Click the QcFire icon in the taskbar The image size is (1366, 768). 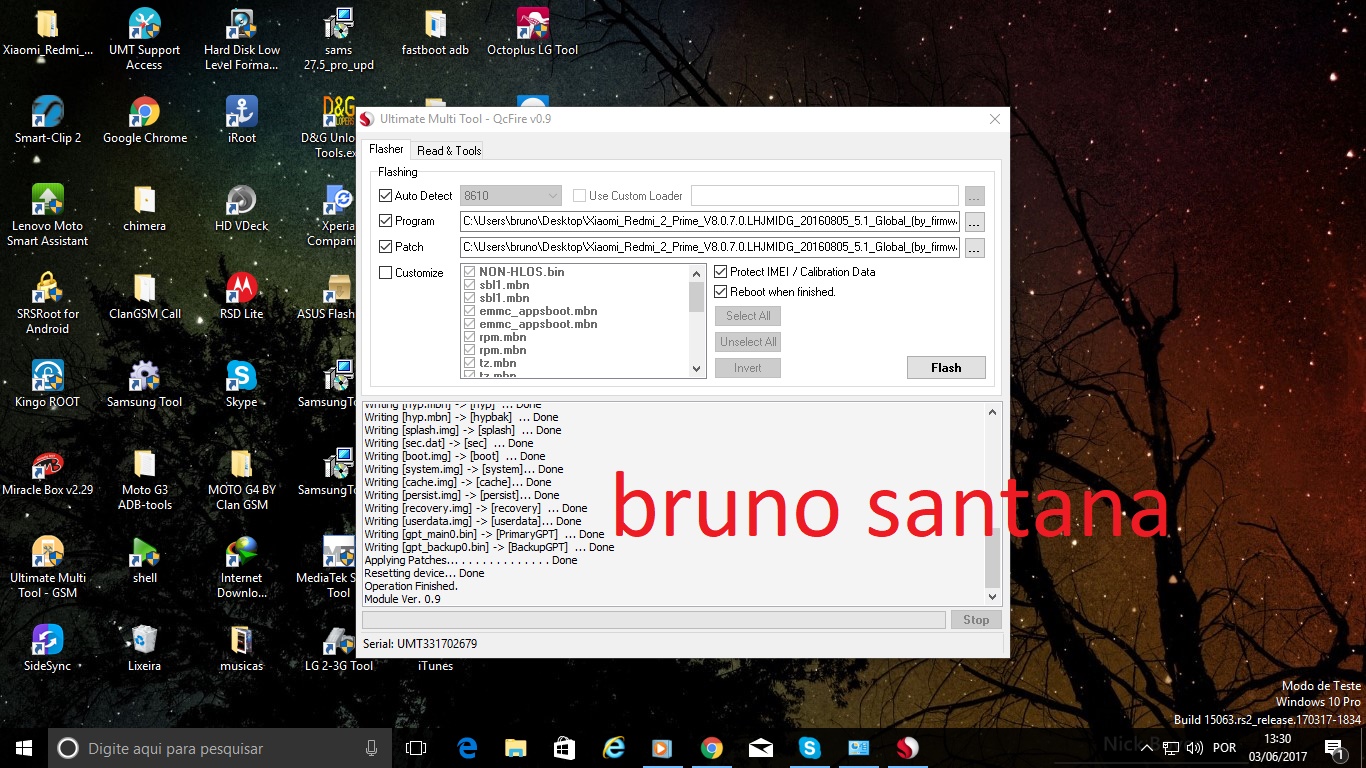[x=907, y=747]
